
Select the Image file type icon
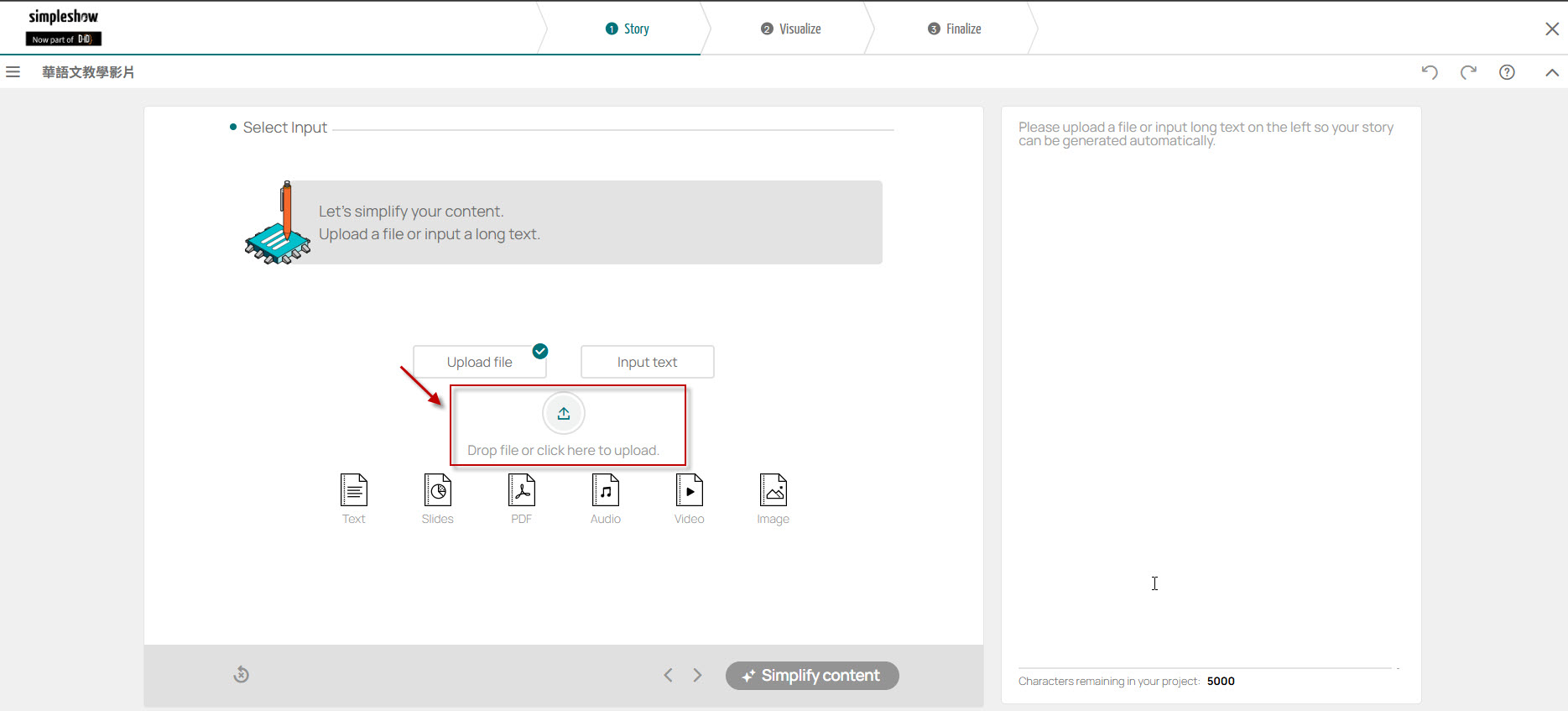[774, 490]
